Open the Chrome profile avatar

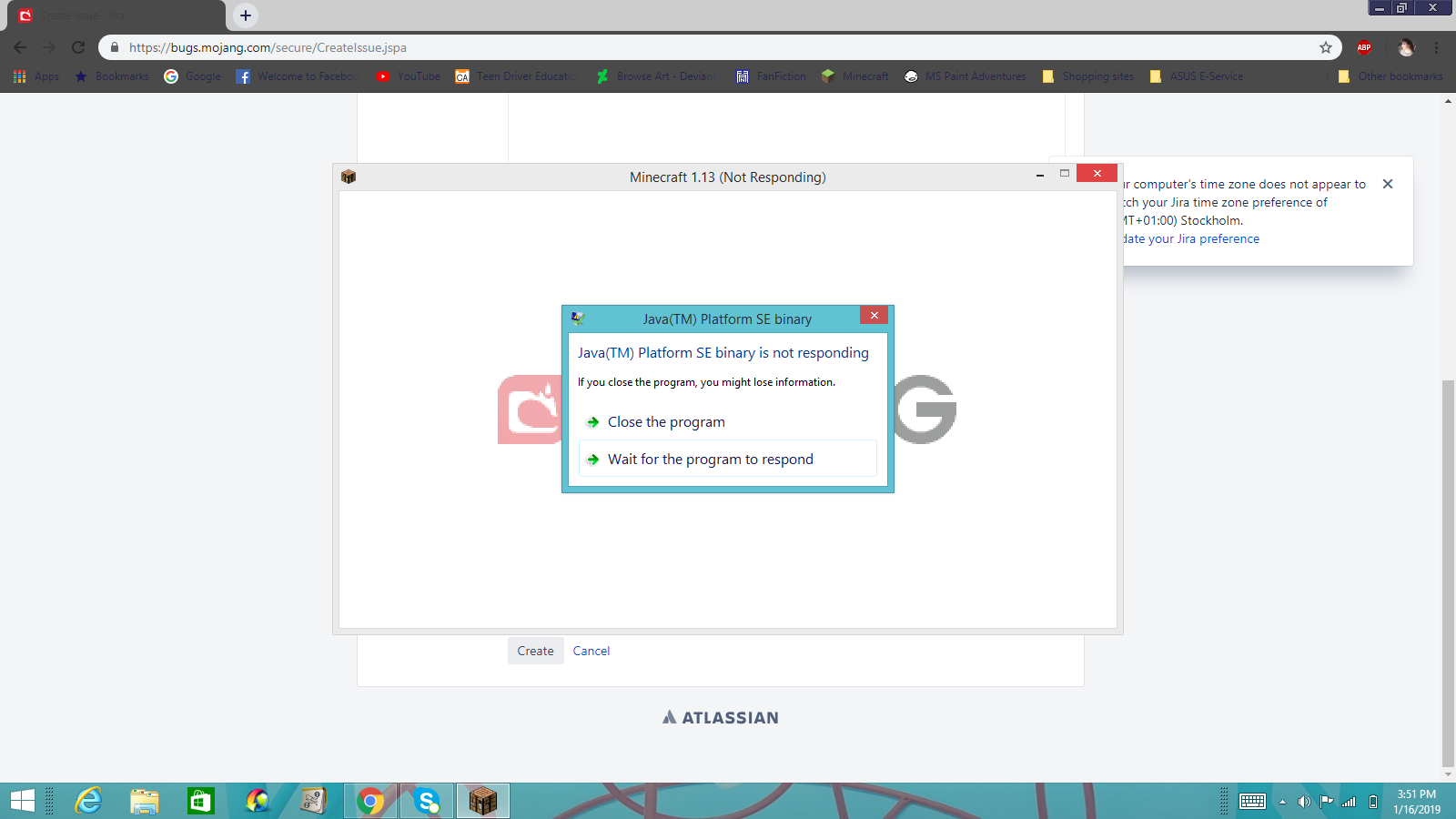coord(1406,47)
